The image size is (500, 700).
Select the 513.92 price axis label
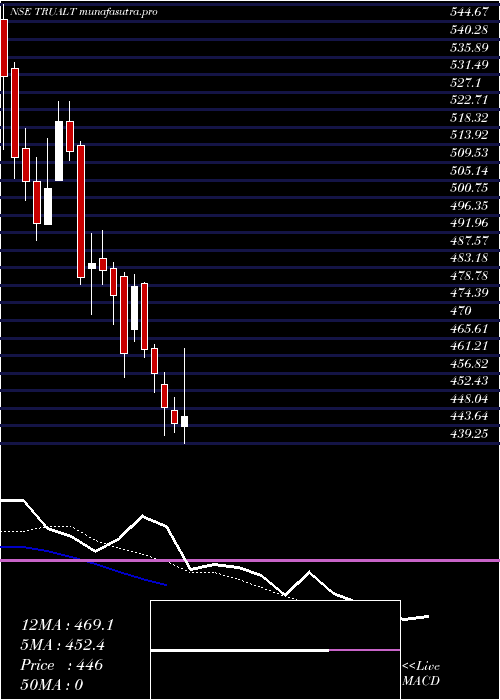point(469,135)
